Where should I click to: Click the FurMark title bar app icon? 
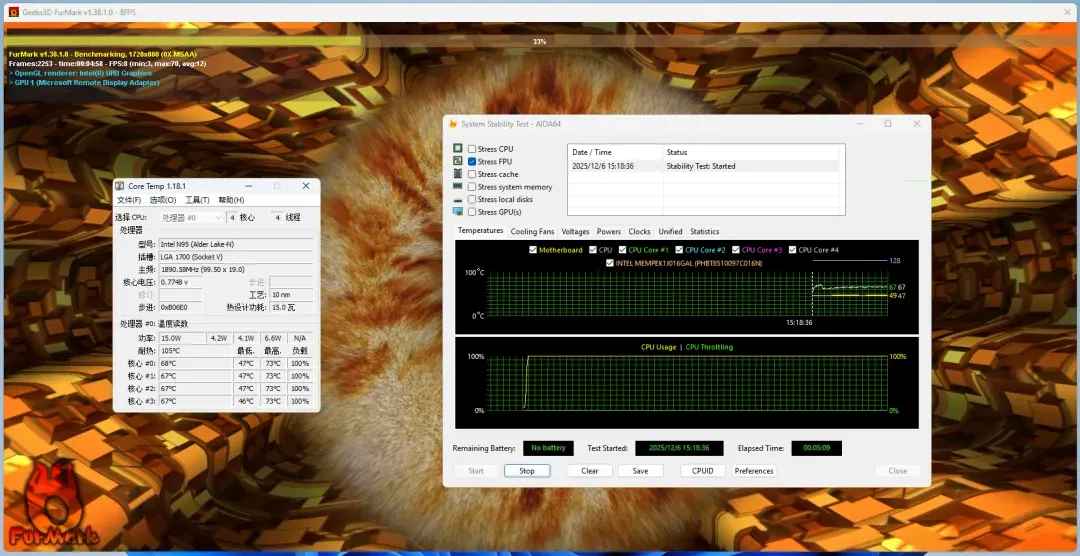click(12, 10)
